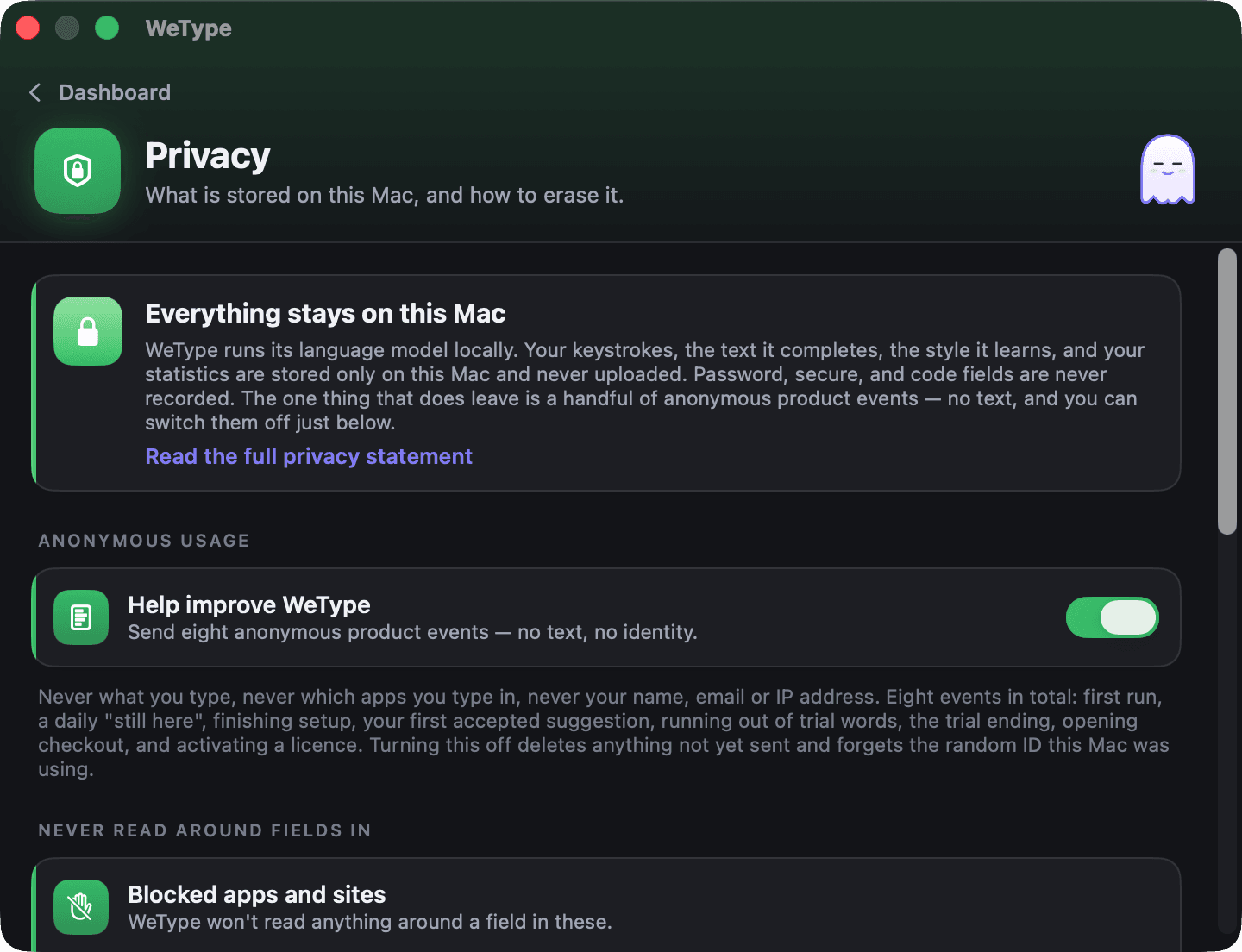Go back to Dashboard via chevron arrow

[x=34, y=92]
